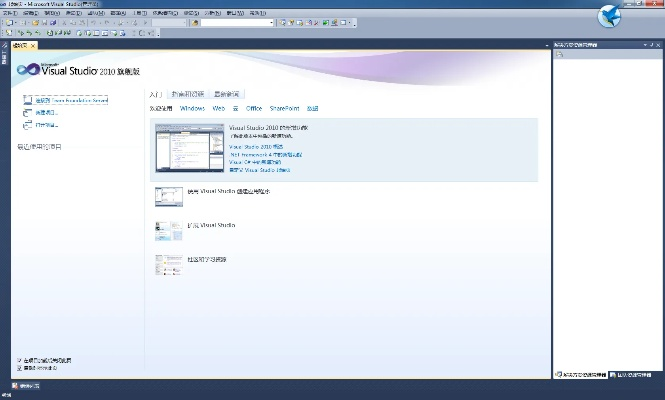
Task: Open Solution Explorer panel window position dropdown
Action: 644,45
